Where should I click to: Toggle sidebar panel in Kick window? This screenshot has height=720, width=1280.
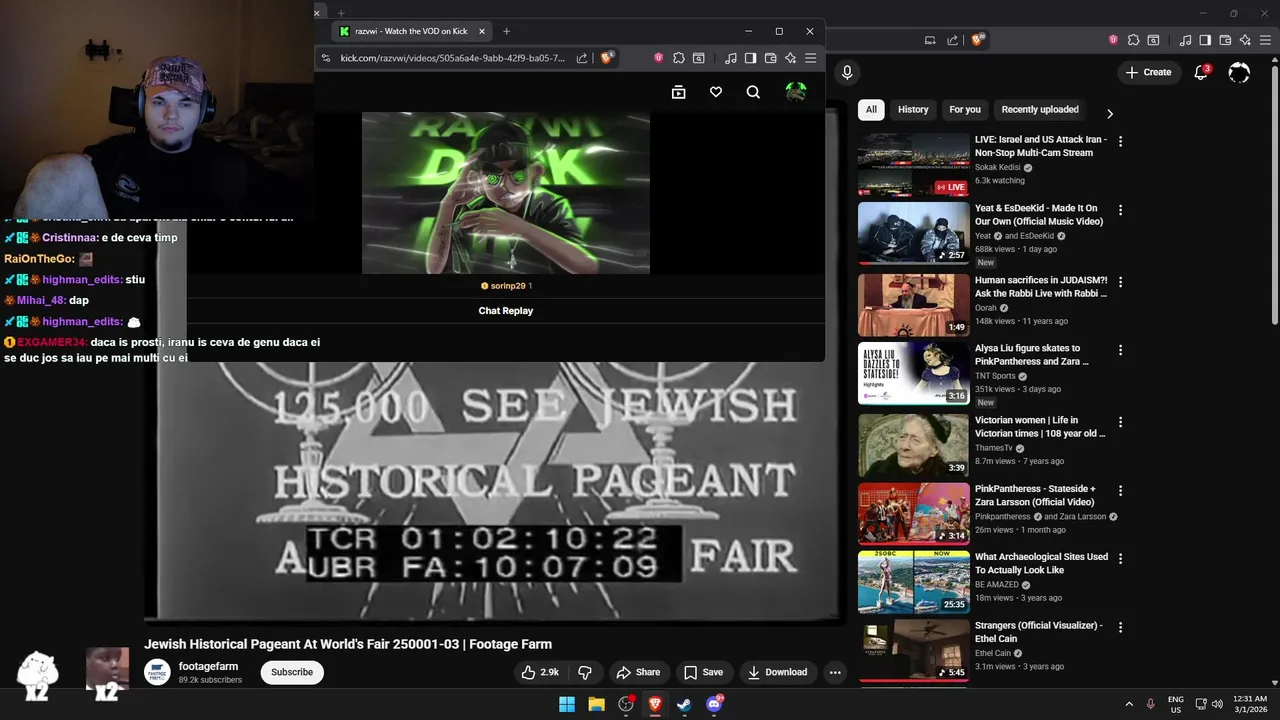coord(750,58)
